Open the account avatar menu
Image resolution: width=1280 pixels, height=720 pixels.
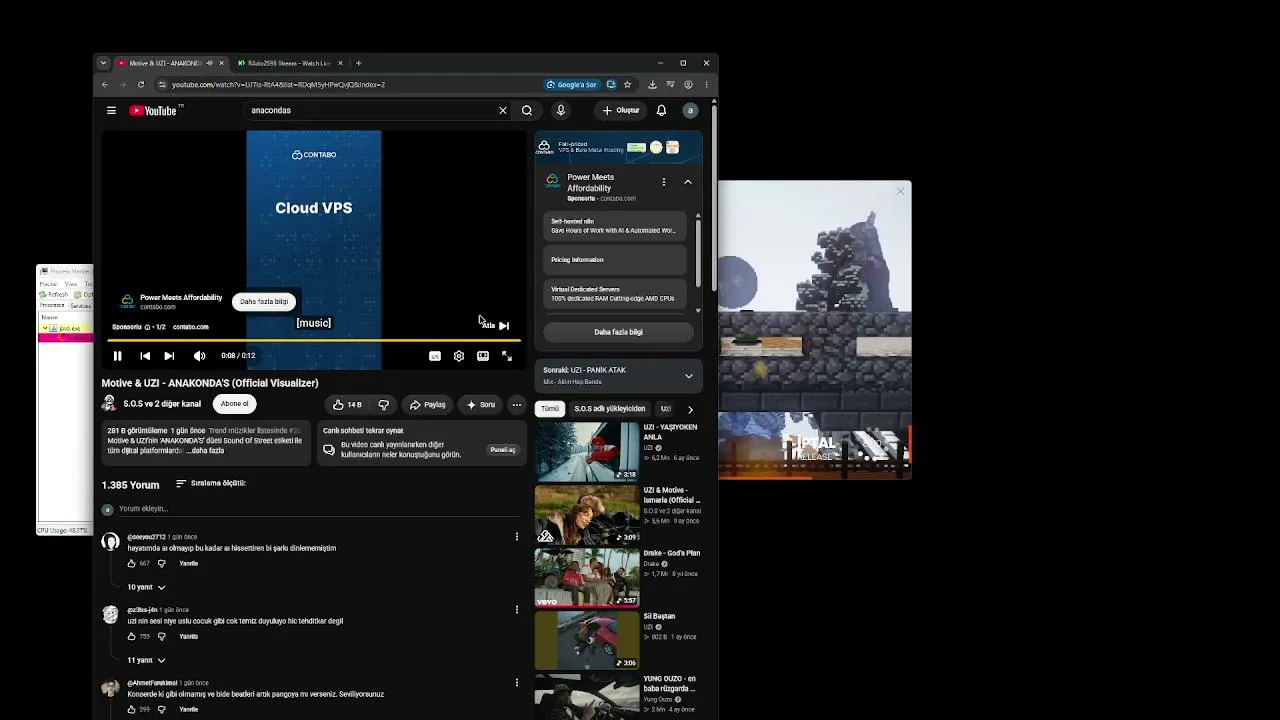pyautogui.click(x=690, y=111)
